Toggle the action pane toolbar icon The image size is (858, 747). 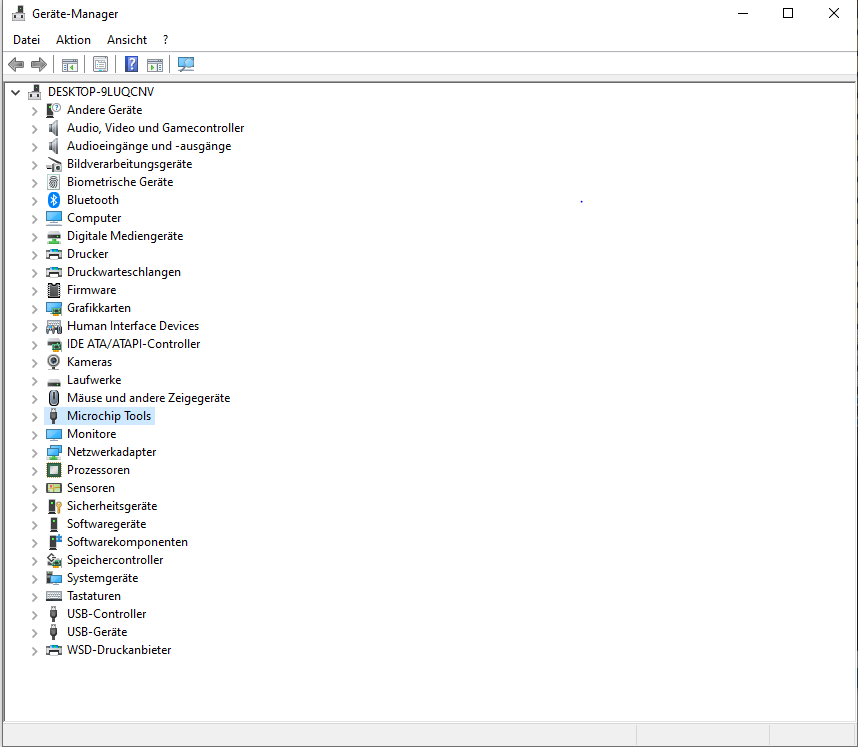point(155,65)
